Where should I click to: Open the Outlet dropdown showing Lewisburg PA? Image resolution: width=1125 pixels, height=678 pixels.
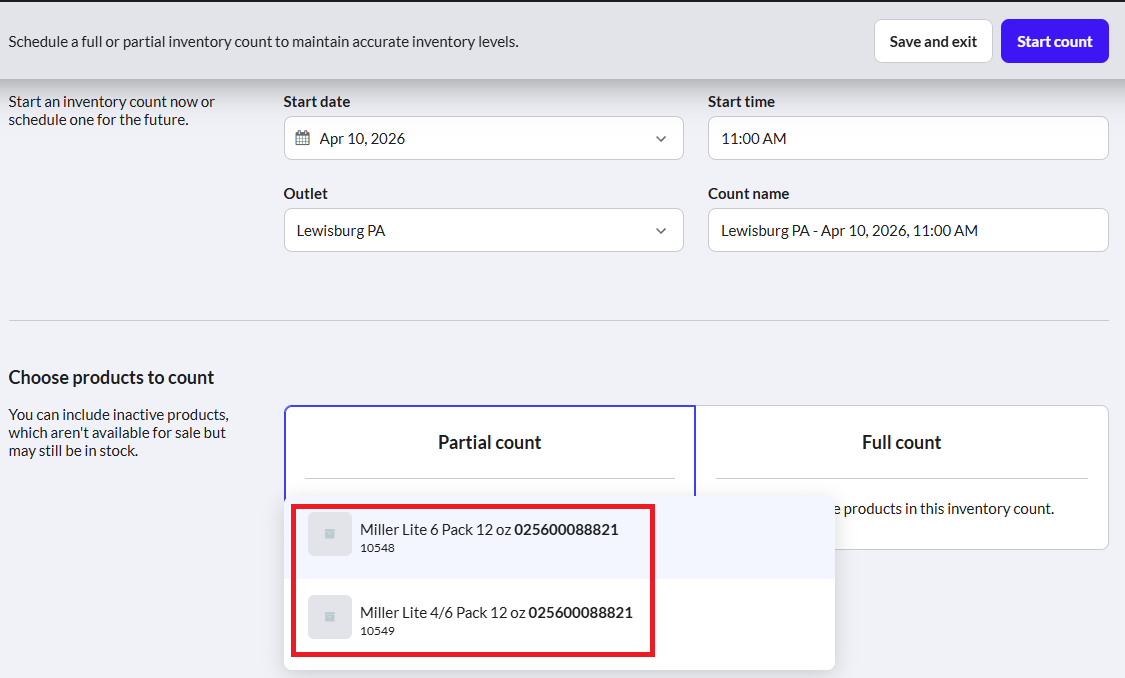click(484, 230)
